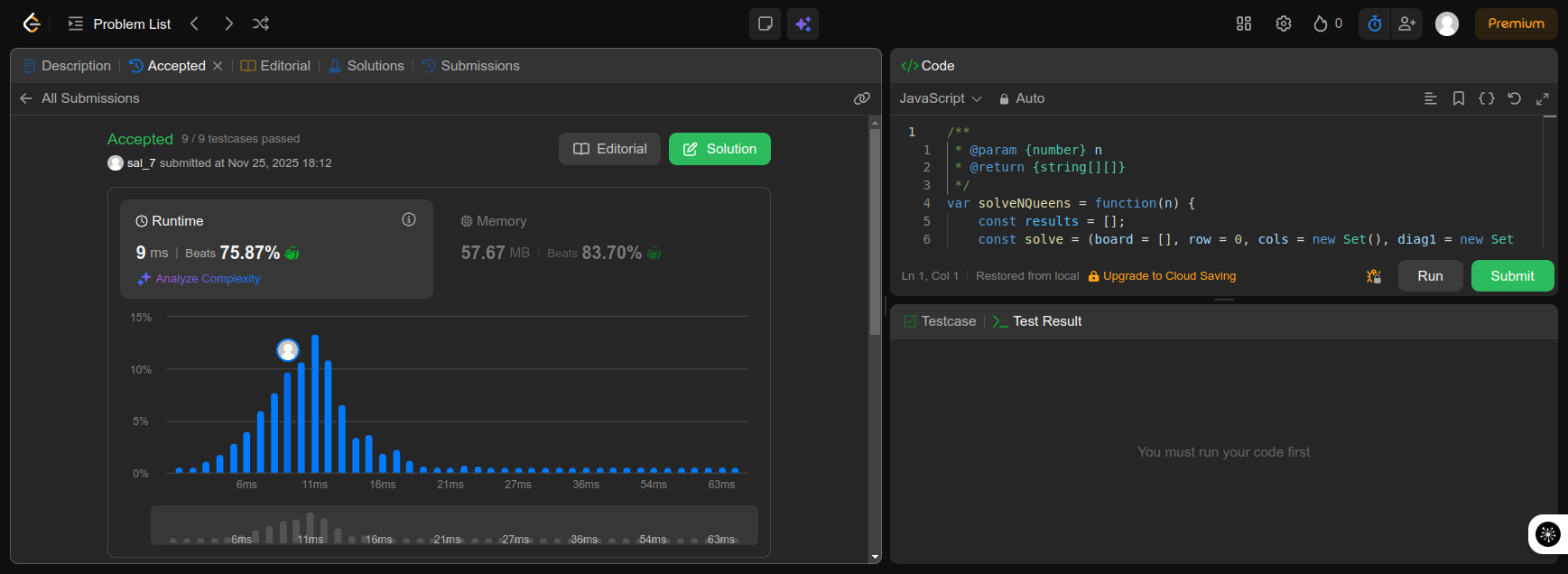The image size is (1568, 574).
Task: Click the green Submit button
Action: tap(1511, 276)
